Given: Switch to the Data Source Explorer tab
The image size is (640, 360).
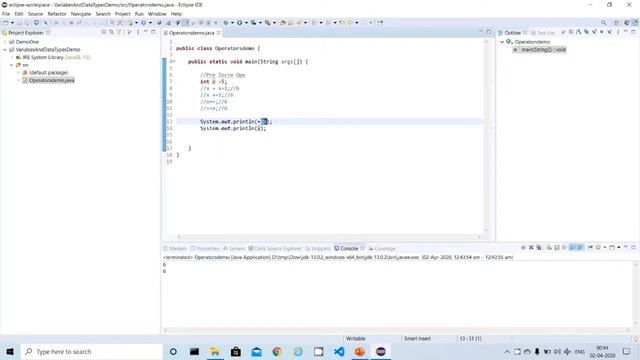Looking at the screenshot, I should click(x=275, y=248).
